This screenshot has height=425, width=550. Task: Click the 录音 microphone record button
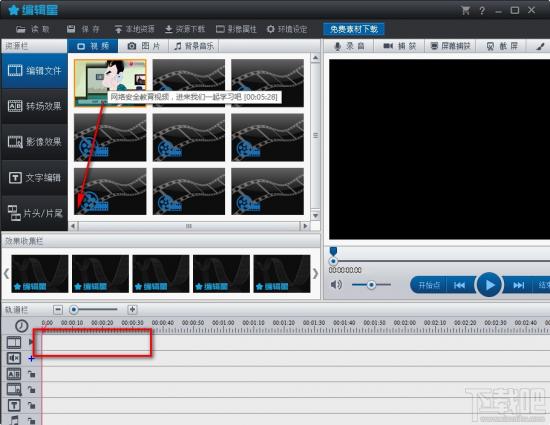coord(349,46)
